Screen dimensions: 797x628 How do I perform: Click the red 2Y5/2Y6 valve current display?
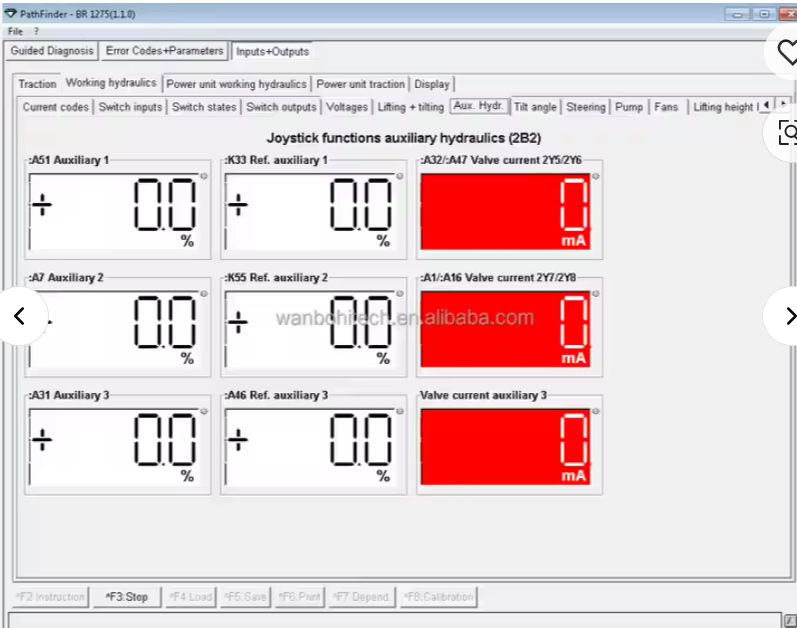point(505,211)
